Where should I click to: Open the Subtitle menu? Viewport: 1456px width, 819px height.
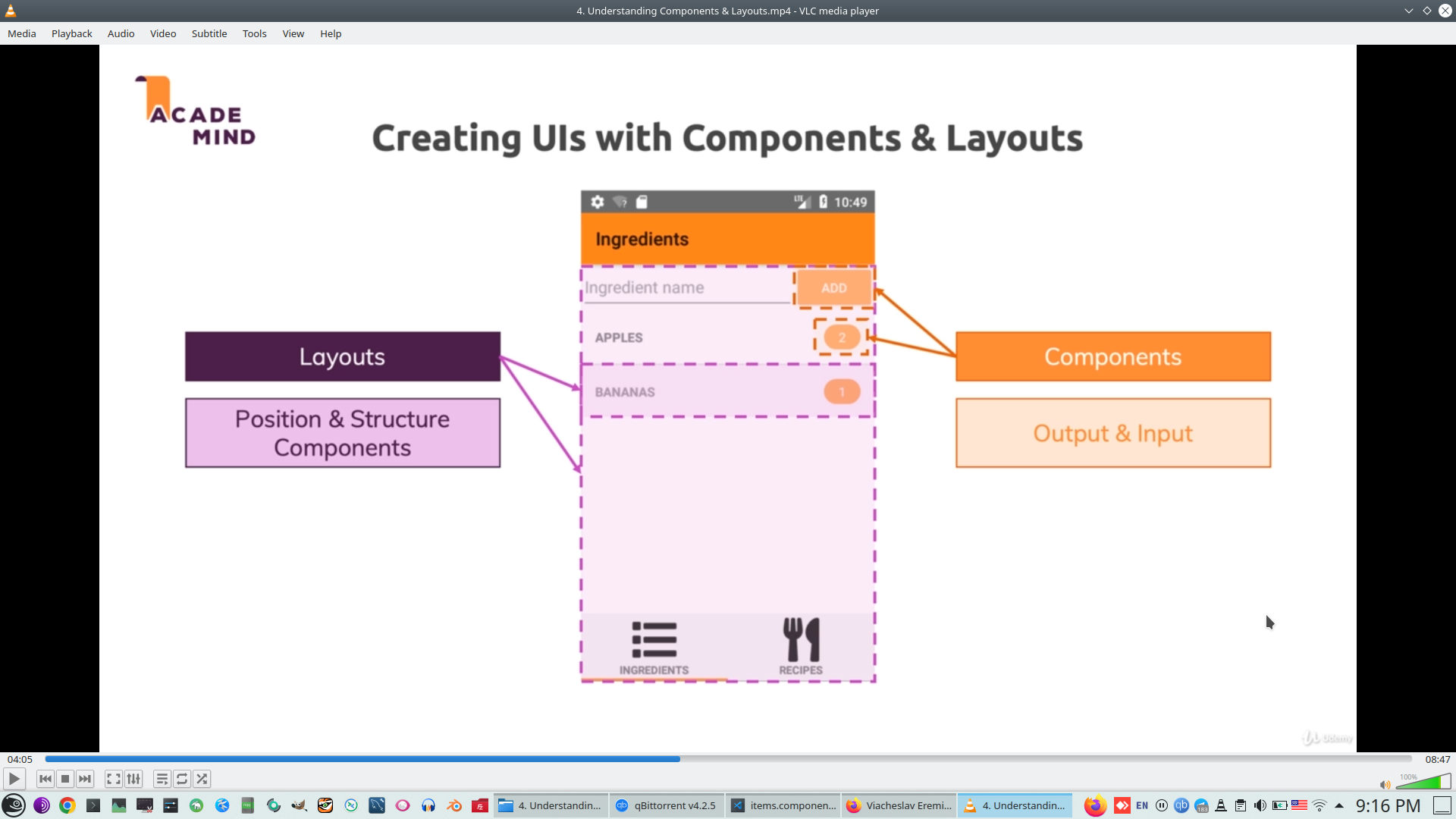click(x=209, y=33)
